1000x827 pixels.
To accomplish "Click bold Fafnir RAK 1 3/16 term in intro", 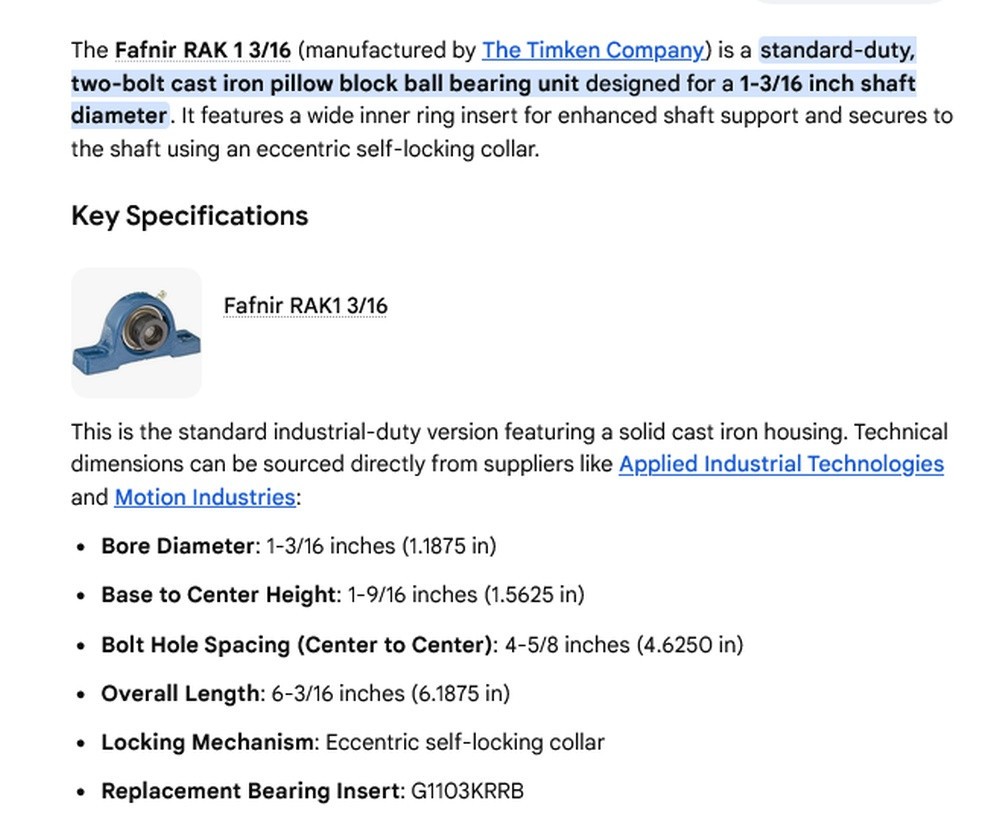I will (x=202, y=50).
